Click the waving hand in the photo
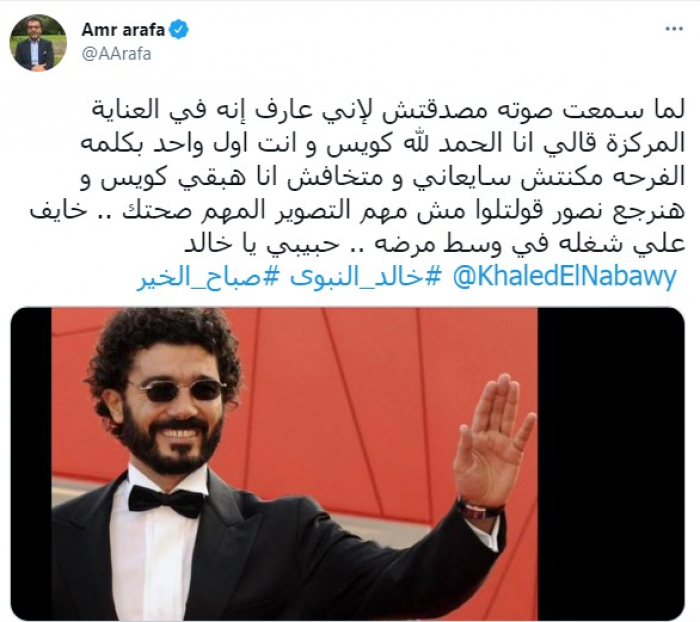 494,440
